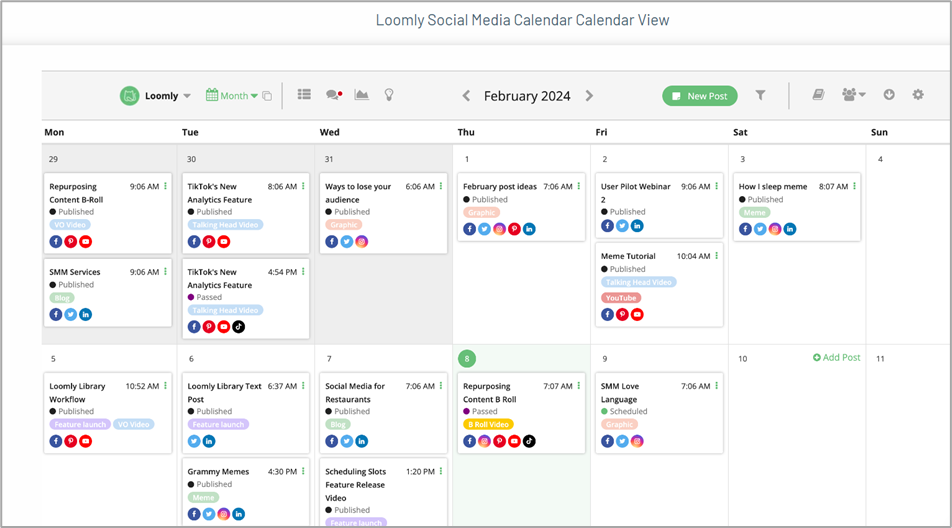
Task: Open the Meme Tutorial post title
Action: coord(628,256)
